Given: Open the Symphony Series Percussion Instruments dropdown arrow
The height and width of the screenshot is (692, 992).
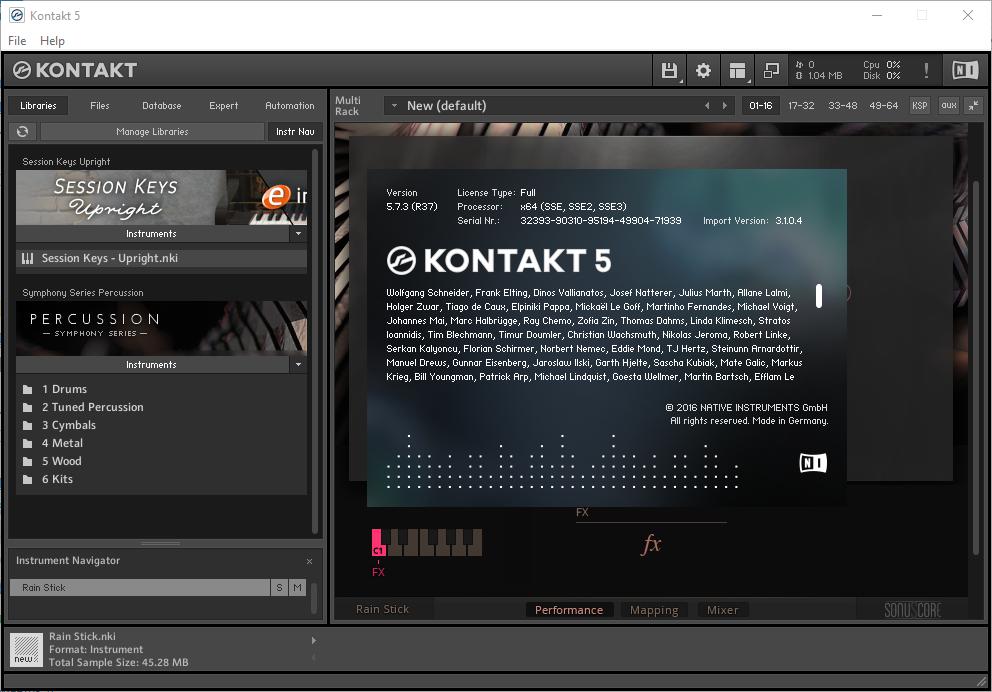Looking at the screenshot, I should 299,365.
